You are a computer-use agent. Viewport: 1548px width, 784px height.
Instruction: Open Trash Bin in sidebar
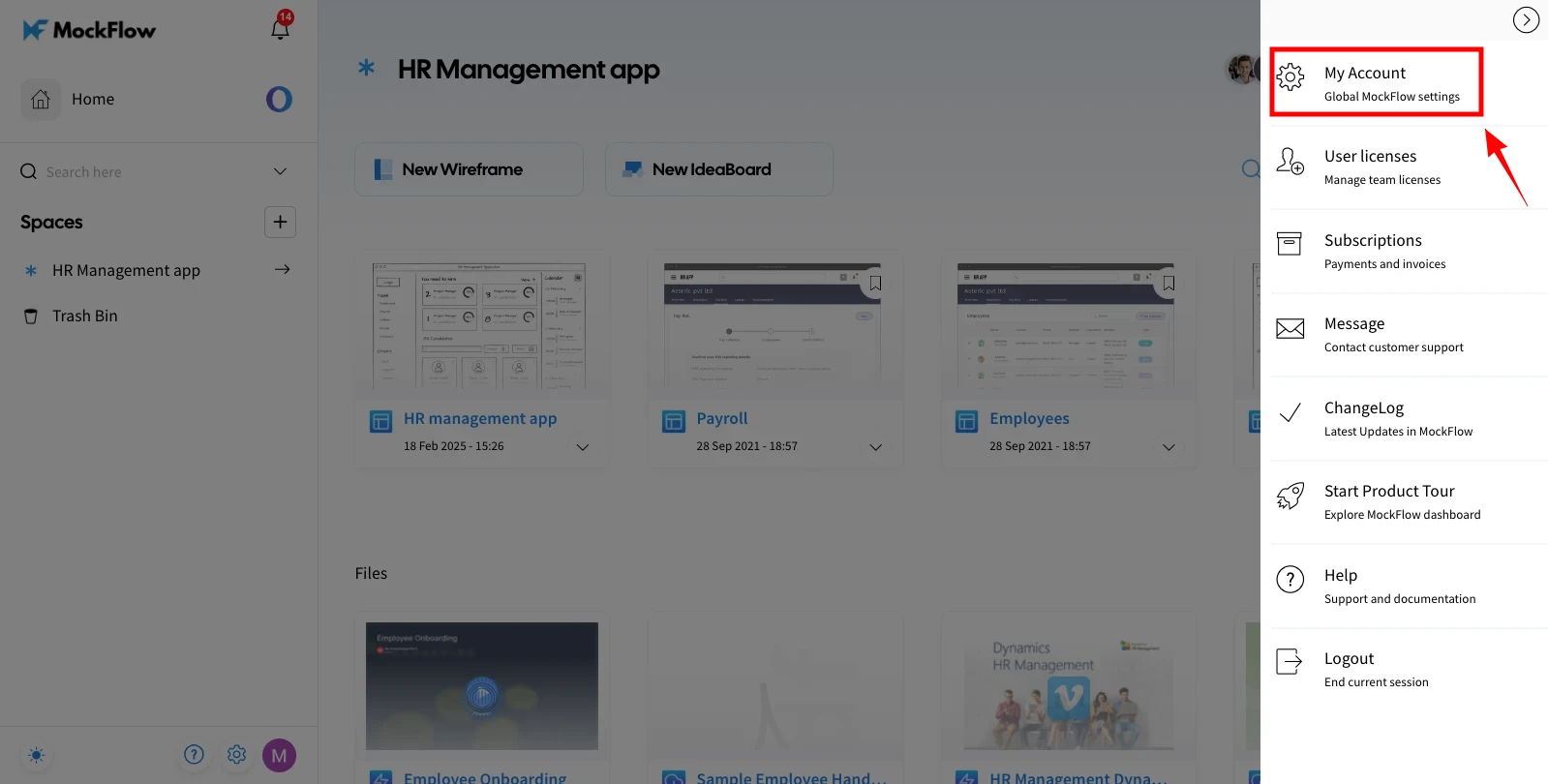[85, 316]
